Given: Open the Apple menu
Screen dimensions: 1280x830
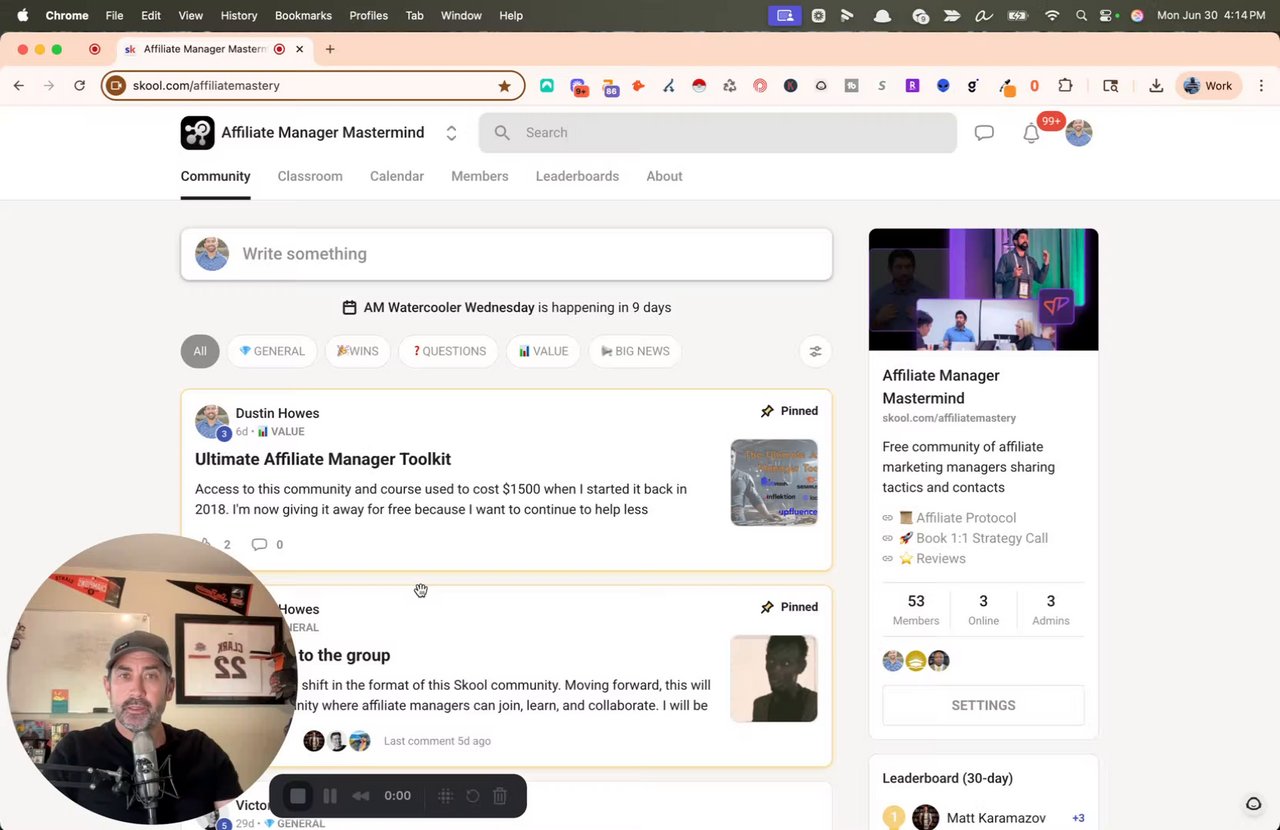Looking at the screenshot, I should pyautogui.click(x=22, y=16).
